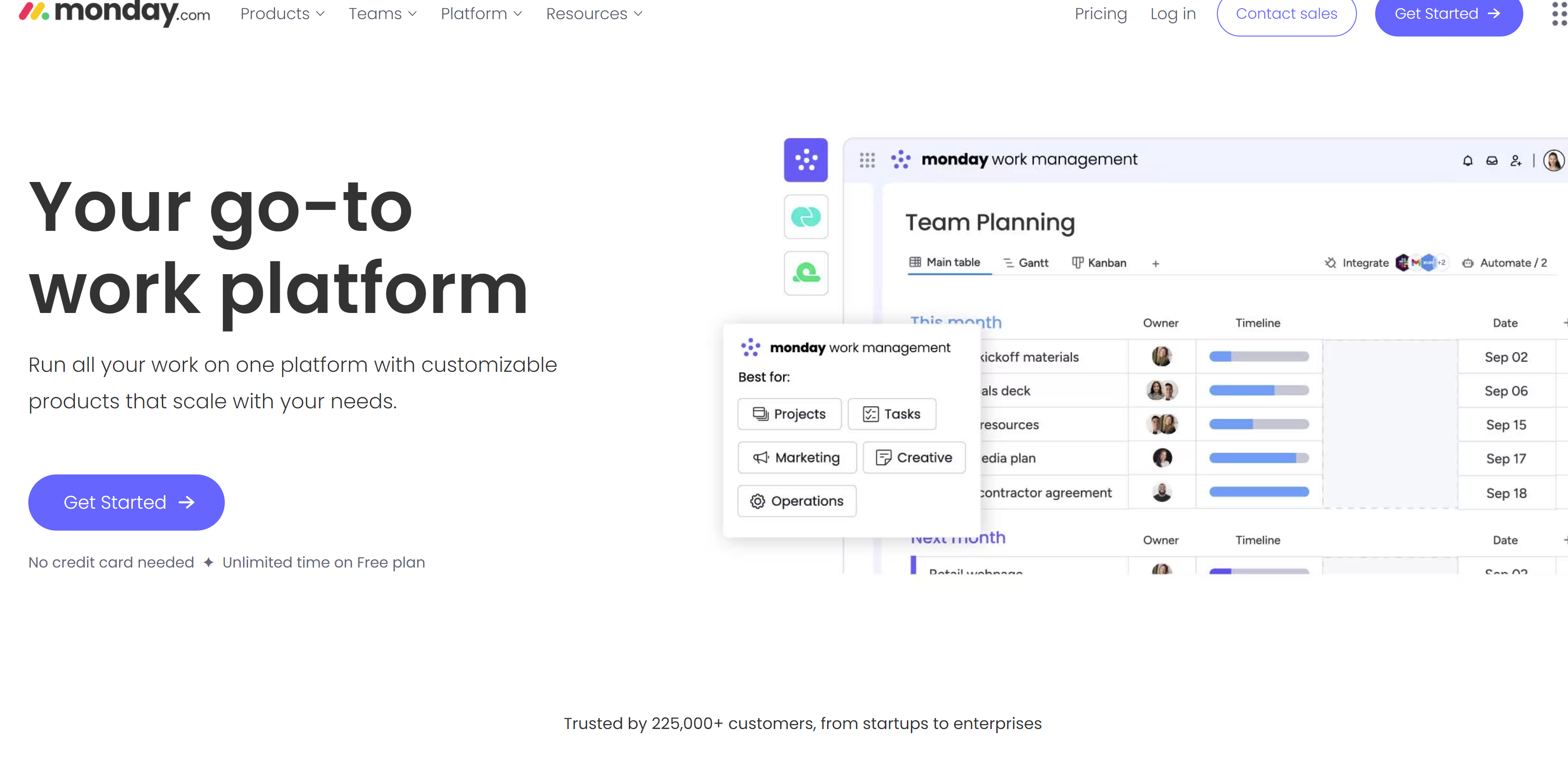Click the Team Planning board title
Image resolution: width=1568 pixels, height=766 pixels.
[x=990, y=223]
